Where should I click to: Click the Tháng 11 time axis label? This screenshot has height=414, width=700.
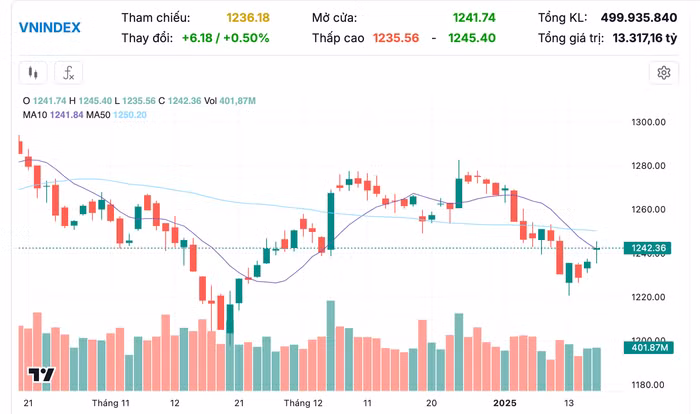(111, 402)
